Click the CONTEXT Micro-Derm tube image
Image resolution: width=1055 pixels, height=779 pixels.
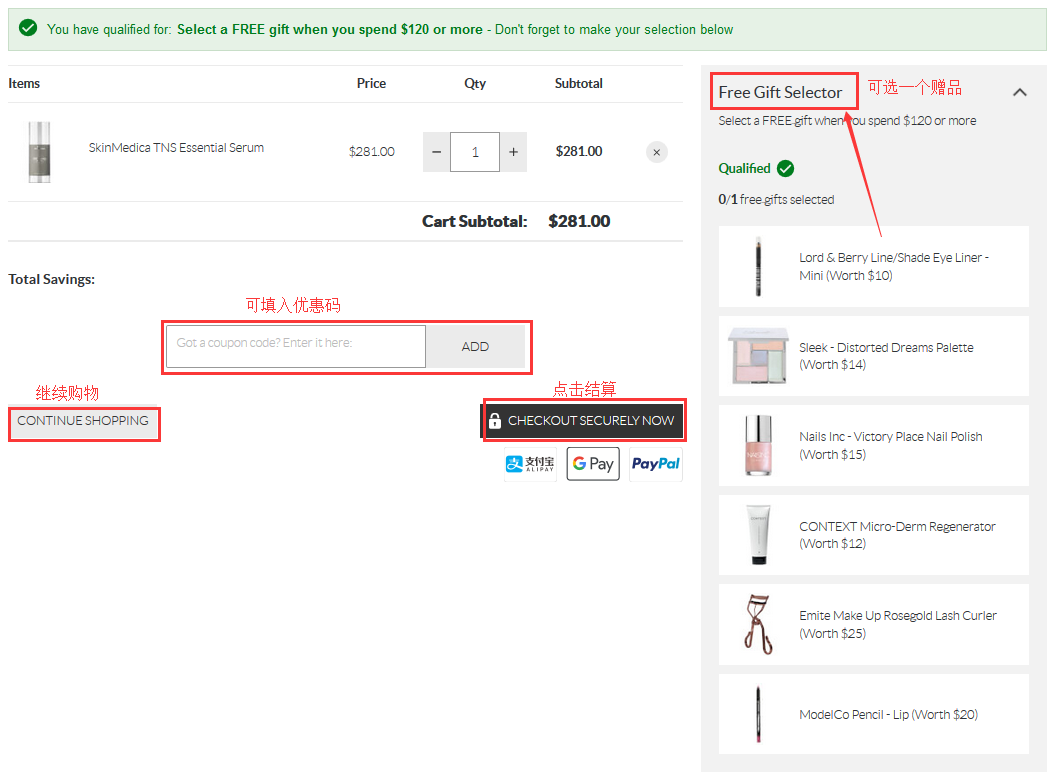tap(758, 535)
